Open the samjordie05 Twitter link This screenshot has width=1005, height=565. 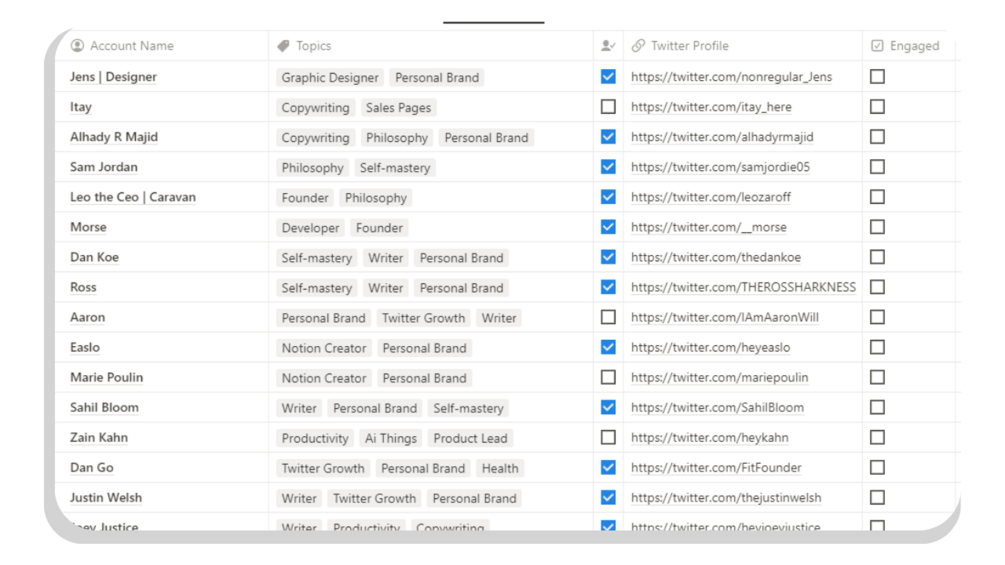pos(720,167)
